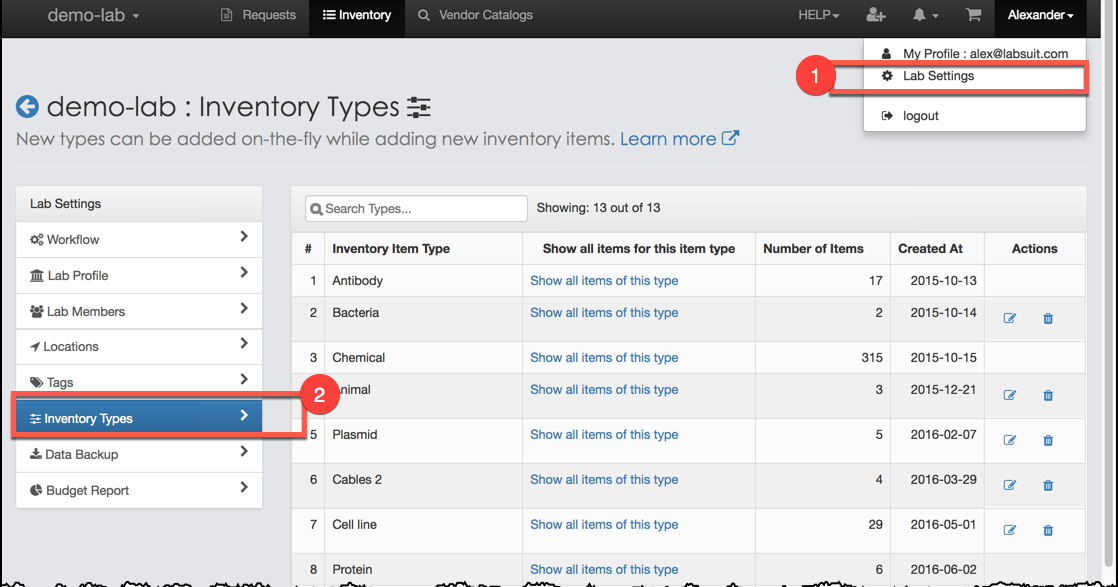Click the delete trash icon for Plasmid
The width and height of the screenshot is (1118, 587).
[x=1047, y=440]
